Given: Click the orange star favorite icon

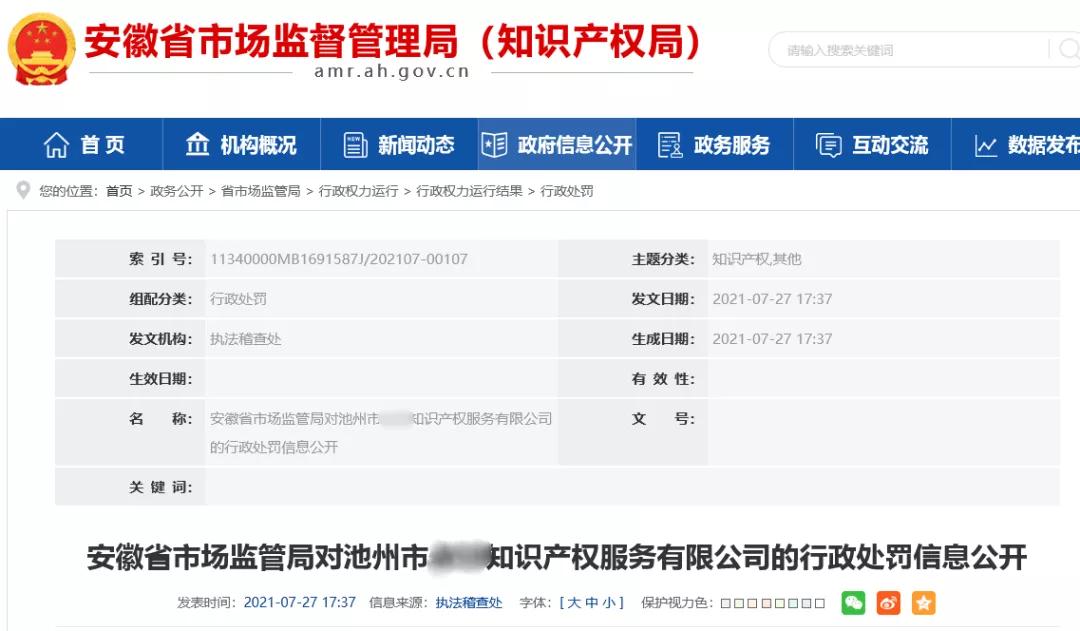Looking at the screenshot, I should (x=923, y=602).
